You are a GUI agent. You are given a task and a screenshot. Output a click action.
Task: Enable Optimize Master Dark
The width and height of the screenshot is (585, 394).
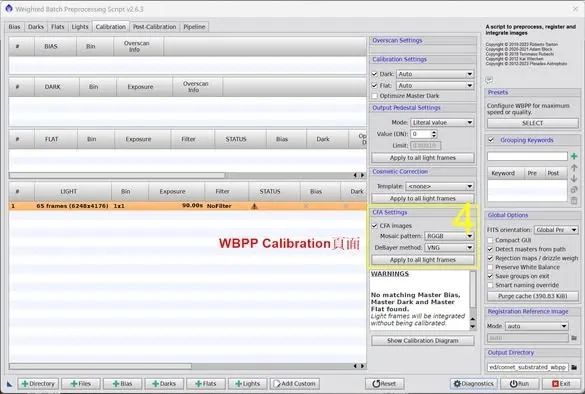pyautogui.click(x=375, y=96)
